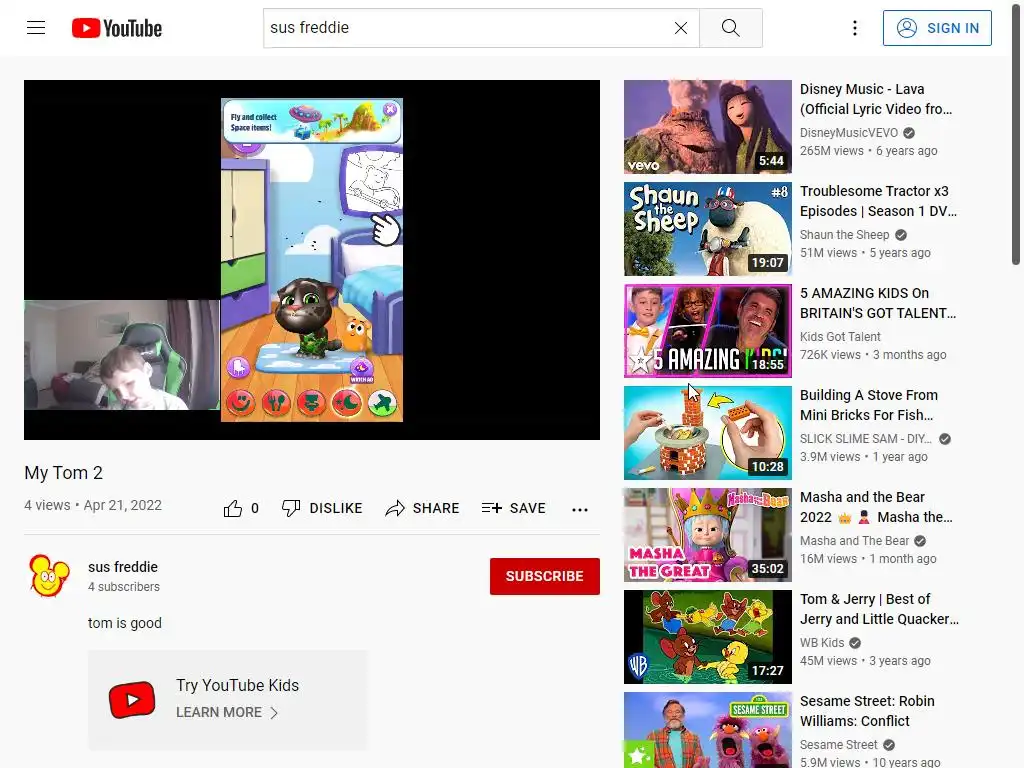Click verified badge next to Masha and The Bear
Image resolution: width=1024 pixels, height=768 pixels.
(x=920, y=541)
